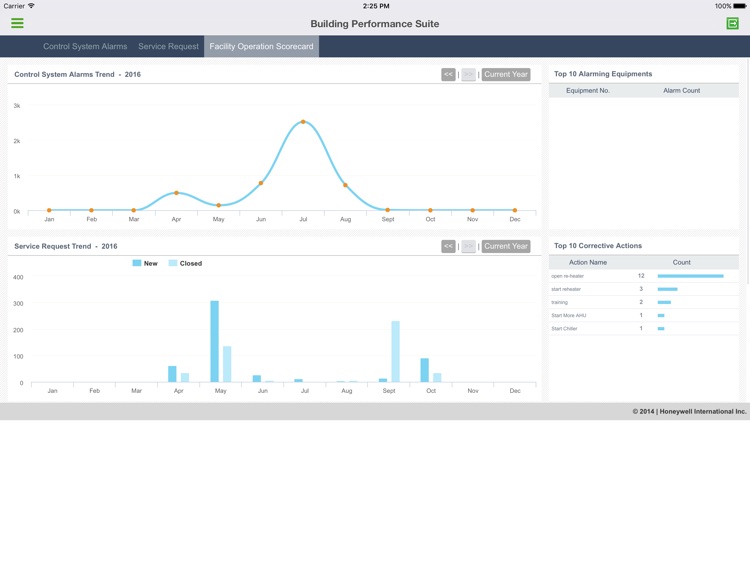Screen dimensions: 750x562
Task: Go to previous year in Service Request Trend
Action: tap(448, 246)
